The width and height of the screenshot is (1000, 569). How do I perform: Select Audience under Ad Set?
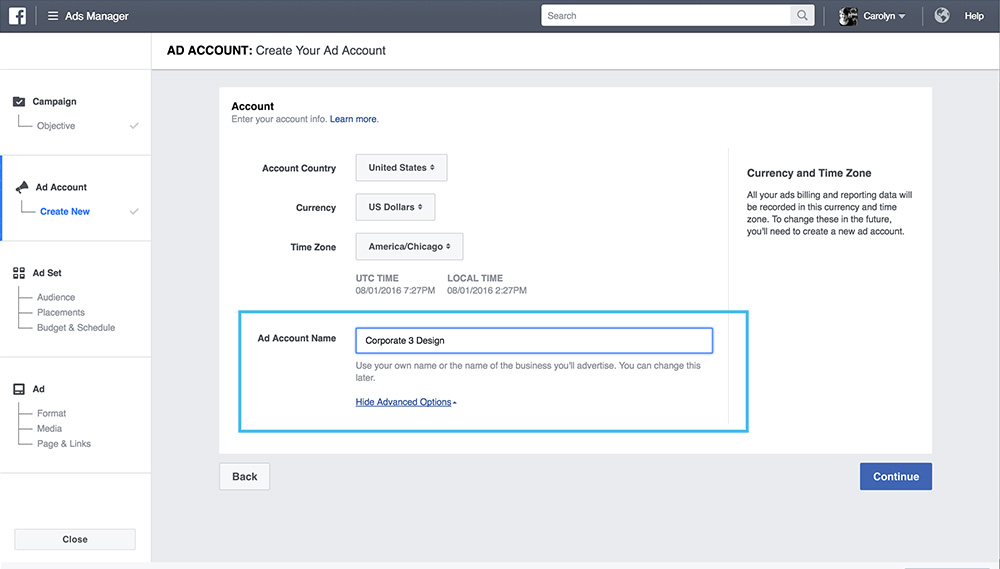(x=56, y=297)
